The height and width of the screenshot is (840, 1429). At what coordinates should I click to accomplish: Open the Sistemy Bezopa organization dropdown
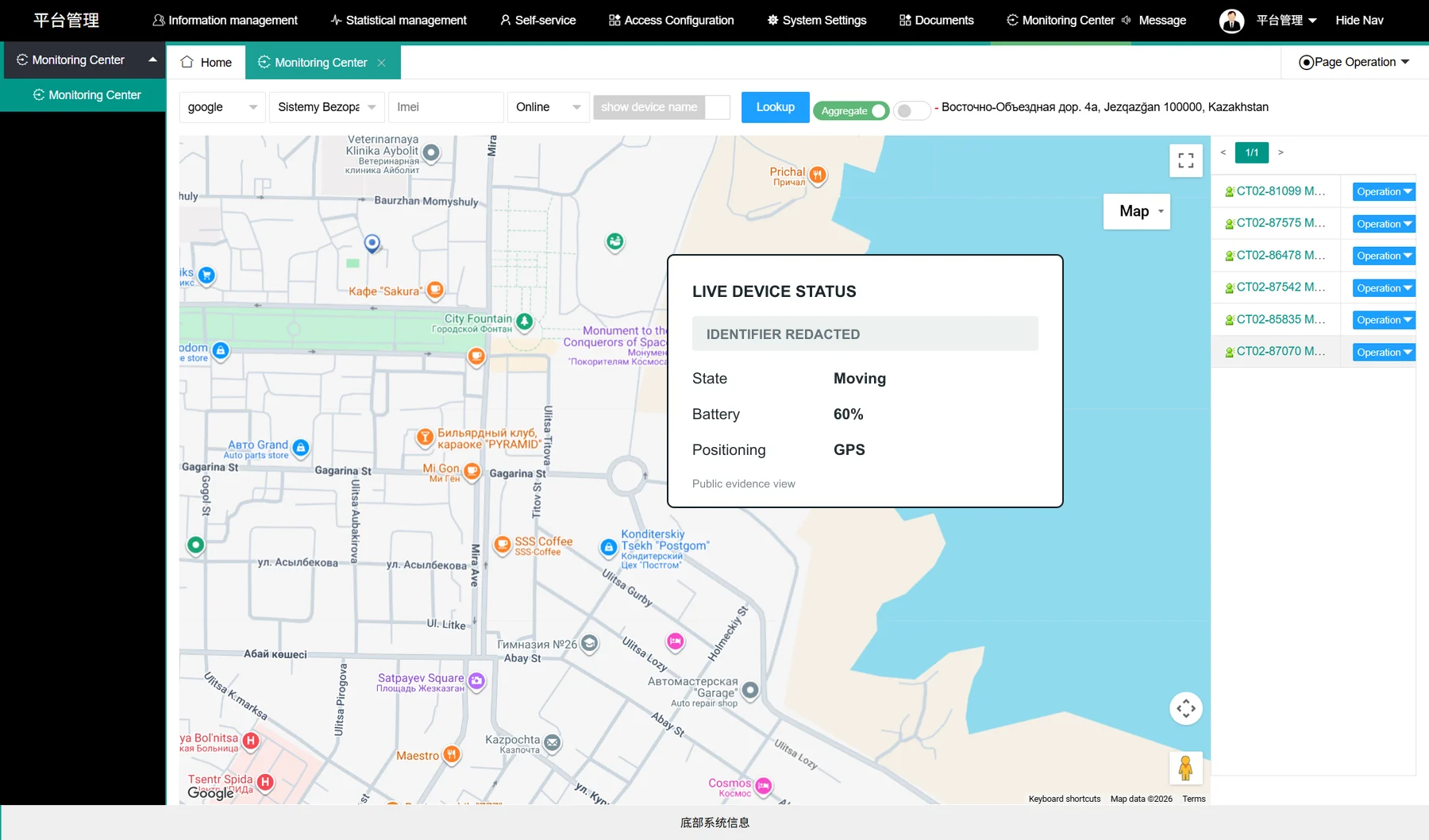pyautogui.click(x=327, y=107)
